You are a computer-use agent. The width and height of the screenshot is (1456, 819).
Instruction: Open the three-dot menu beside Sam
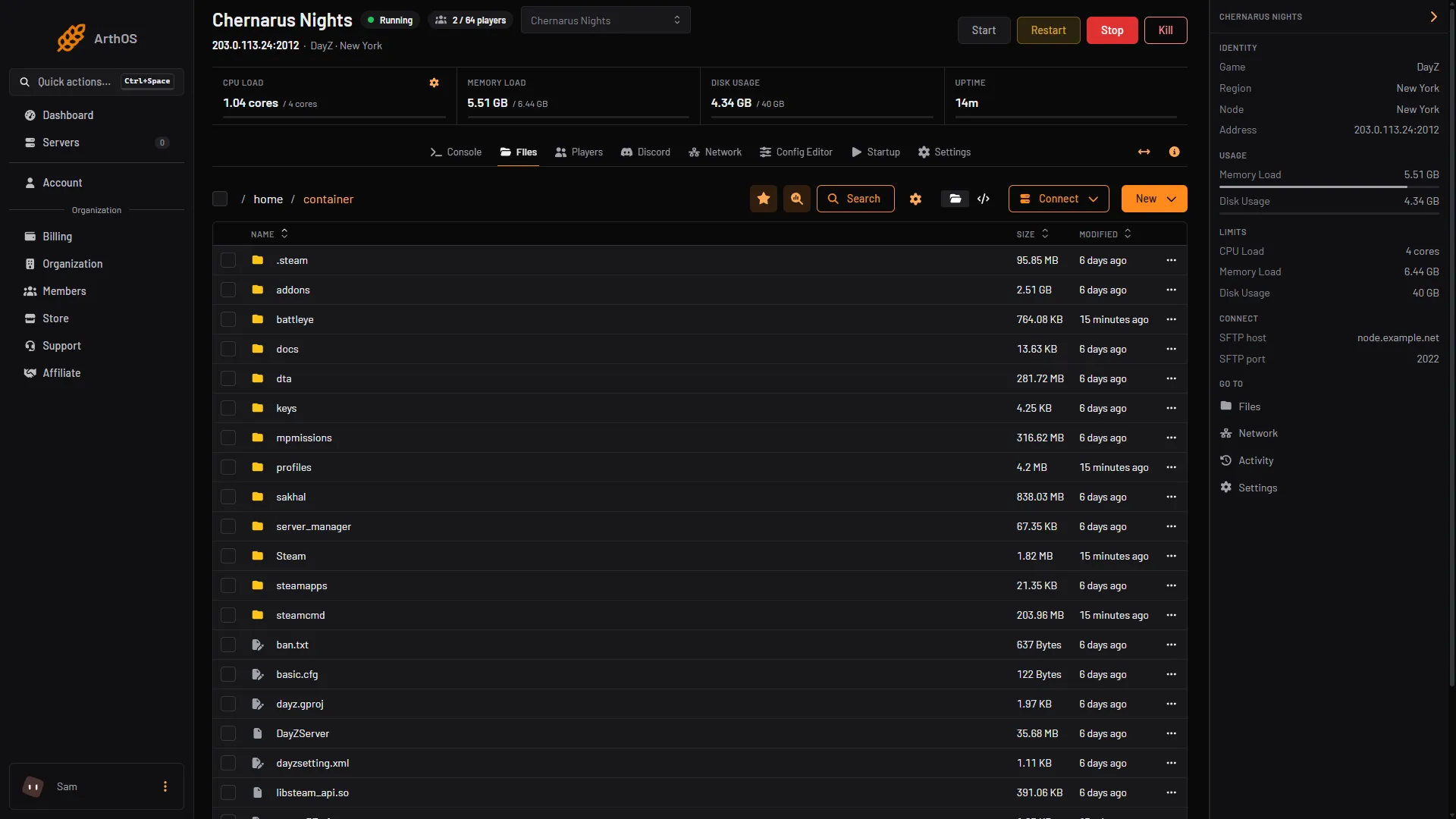point(165,786)
